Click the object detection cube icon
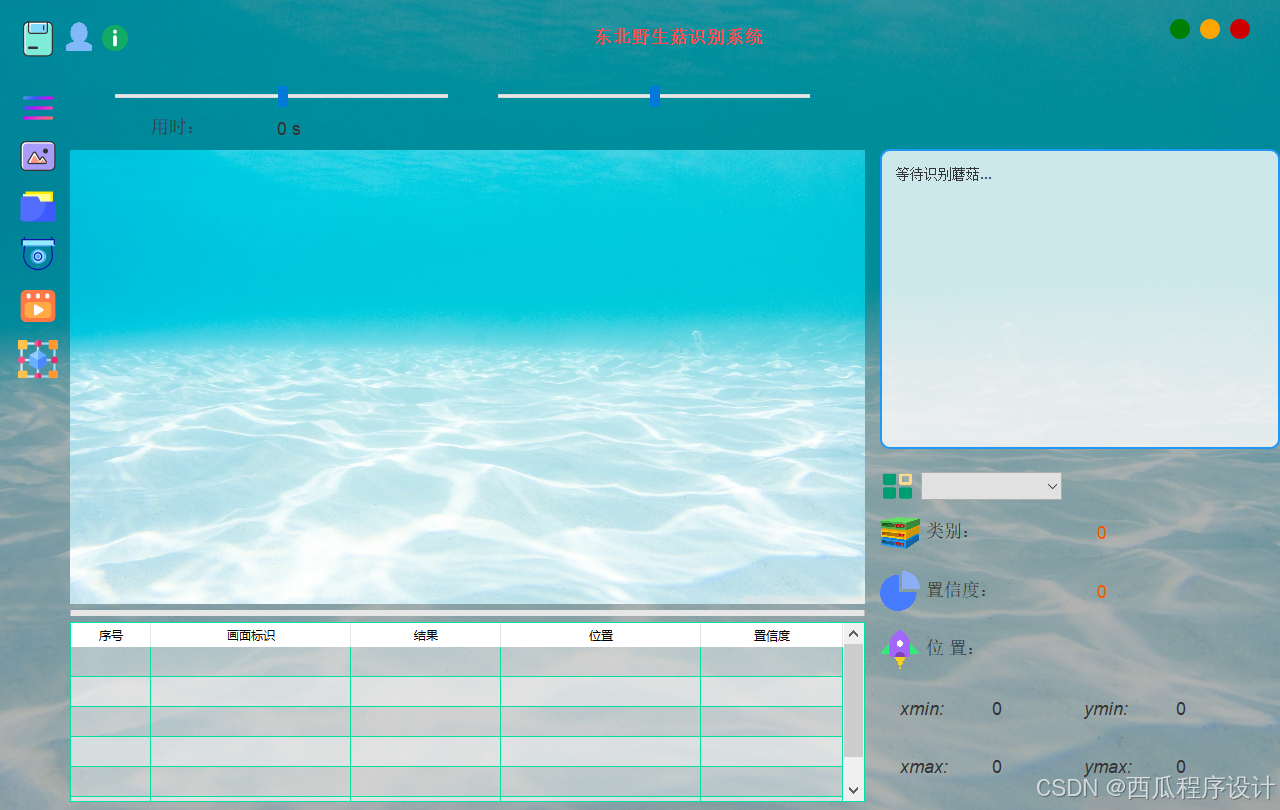 pos(38,358)
